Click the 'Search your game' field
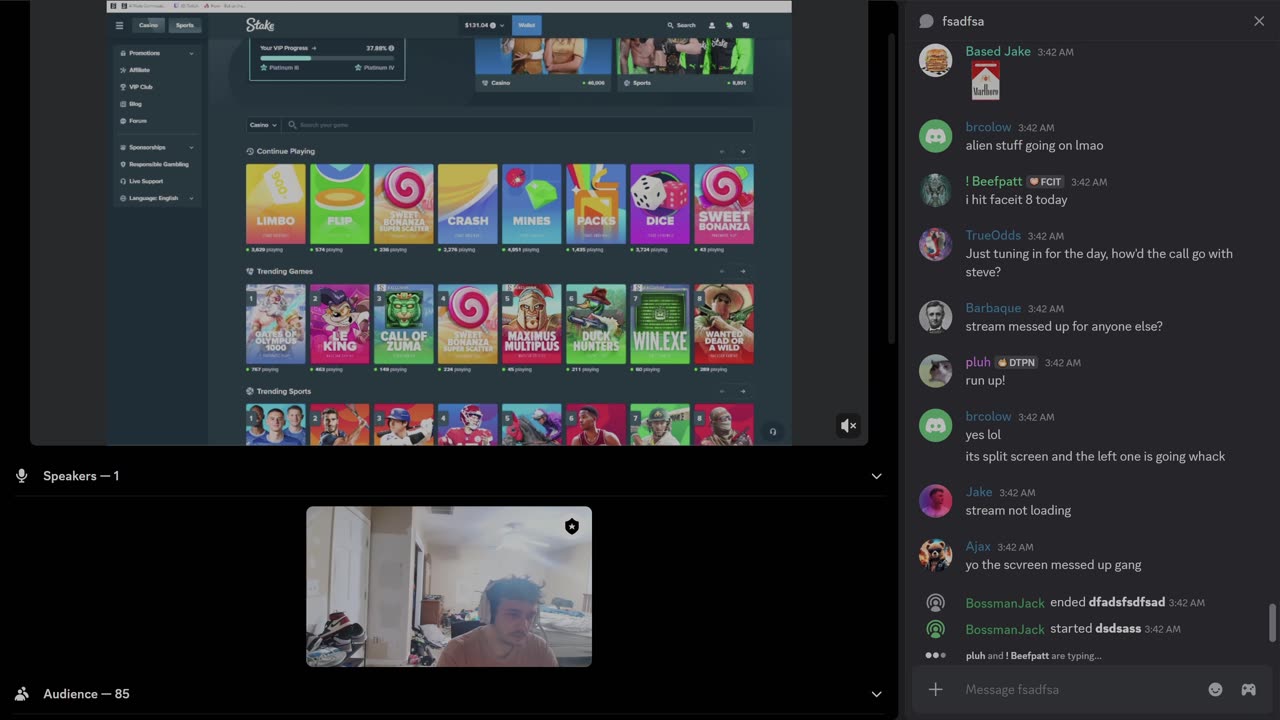 coord(518,125)
